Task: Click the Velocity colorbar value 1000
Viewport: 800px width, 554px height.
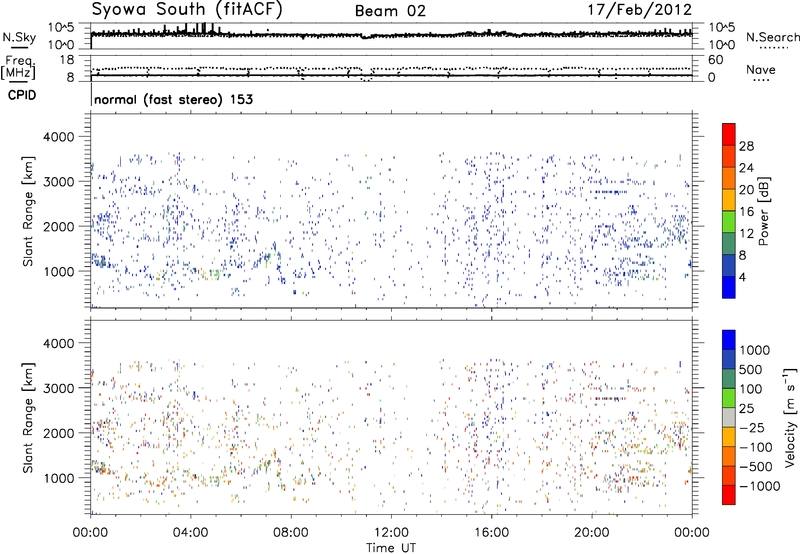Action: click(x=755, y=350)
